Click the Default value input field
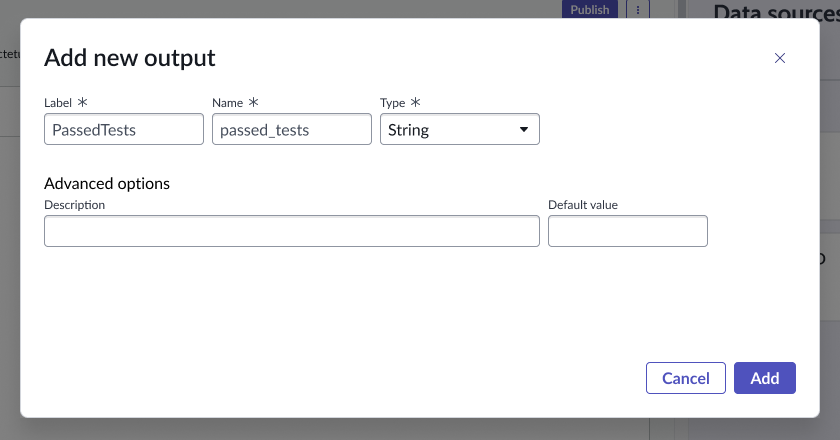This screenshot has height=440, width=840. click(627, 231)
